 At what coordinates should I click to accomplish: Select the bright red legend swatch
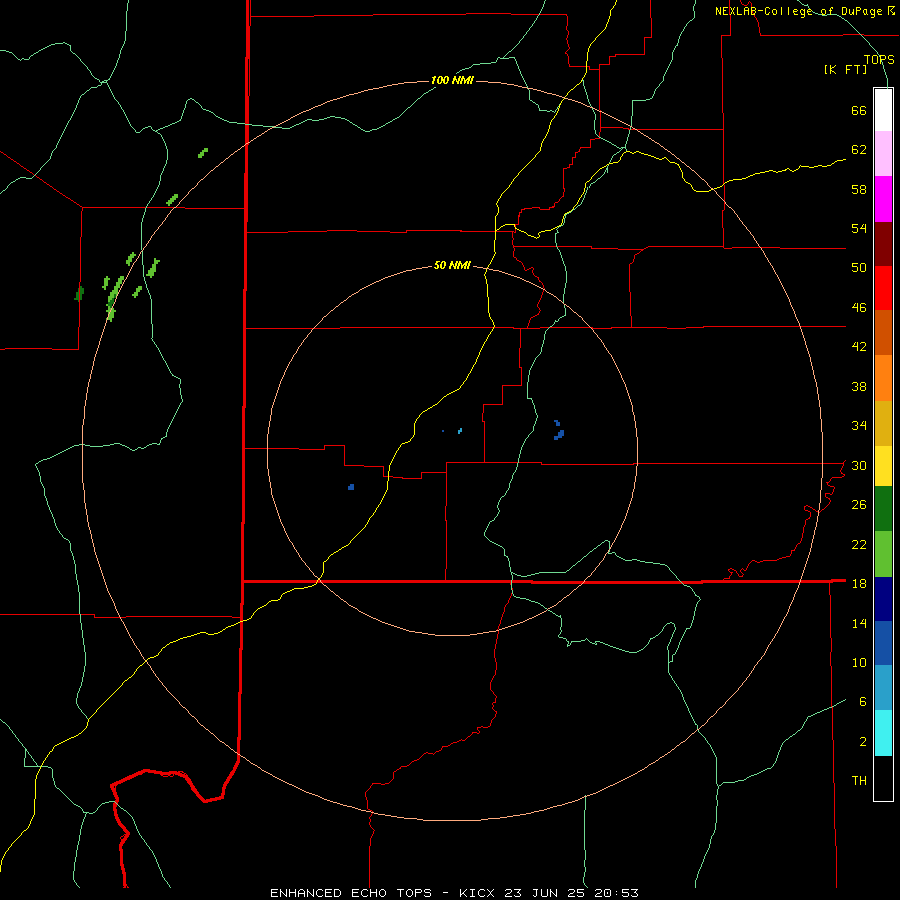[883, 288]
